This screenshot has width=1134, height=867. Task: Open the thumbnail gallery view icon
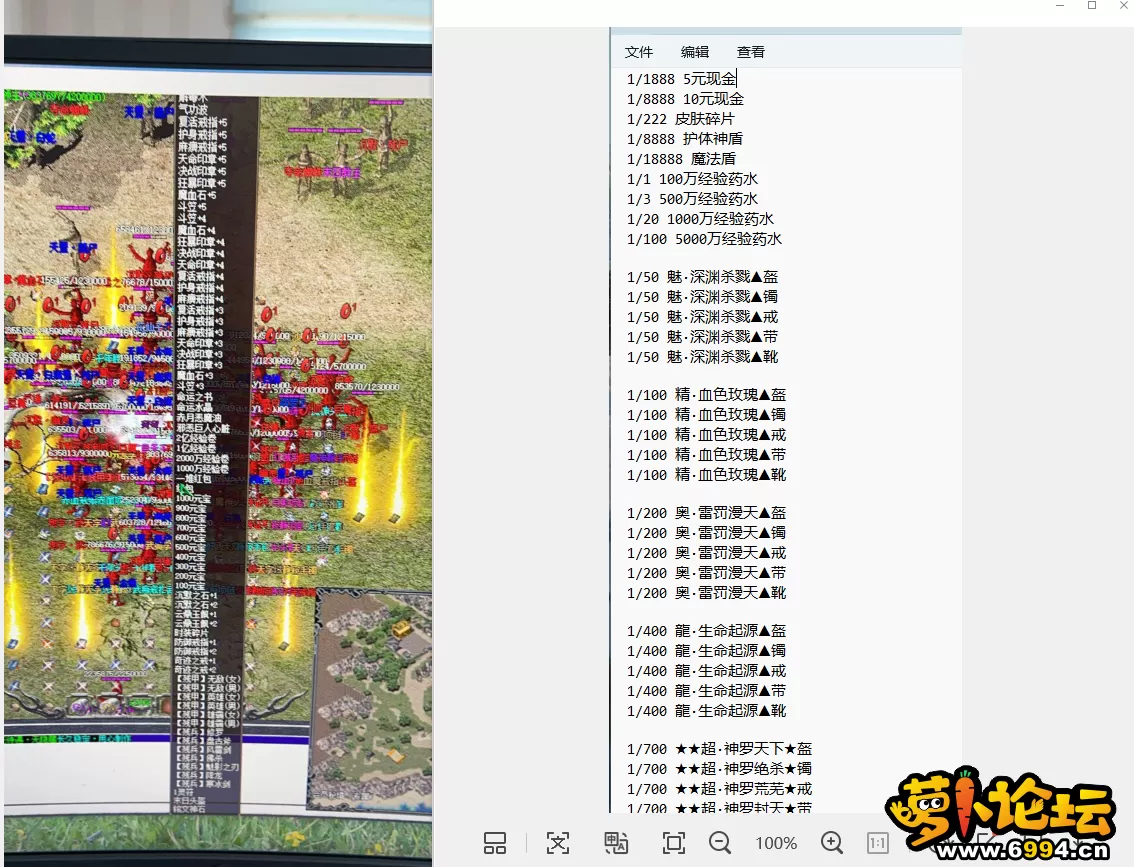(x=495, y=842)
